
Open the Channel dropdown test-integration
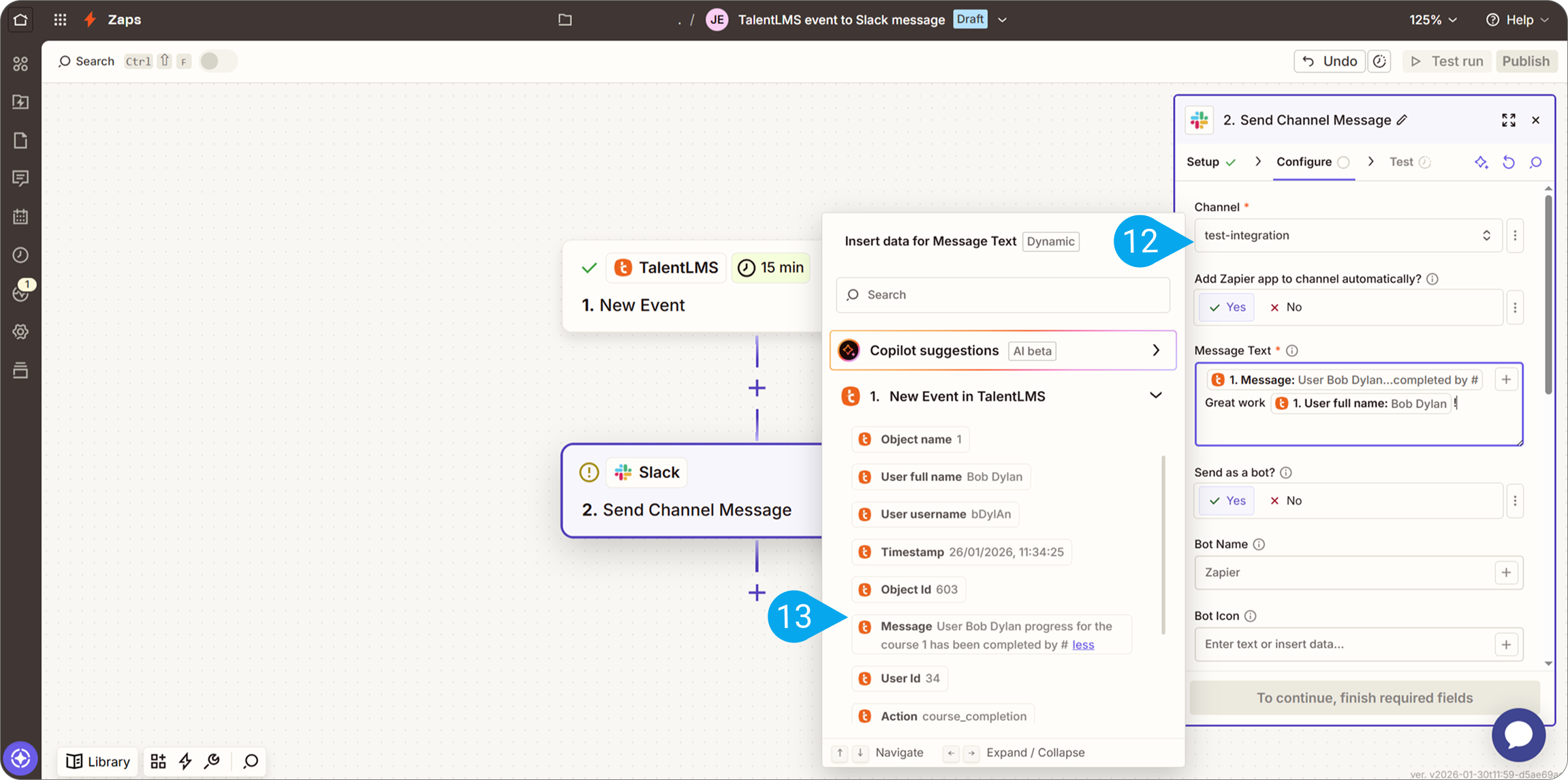click(1347, 235)
